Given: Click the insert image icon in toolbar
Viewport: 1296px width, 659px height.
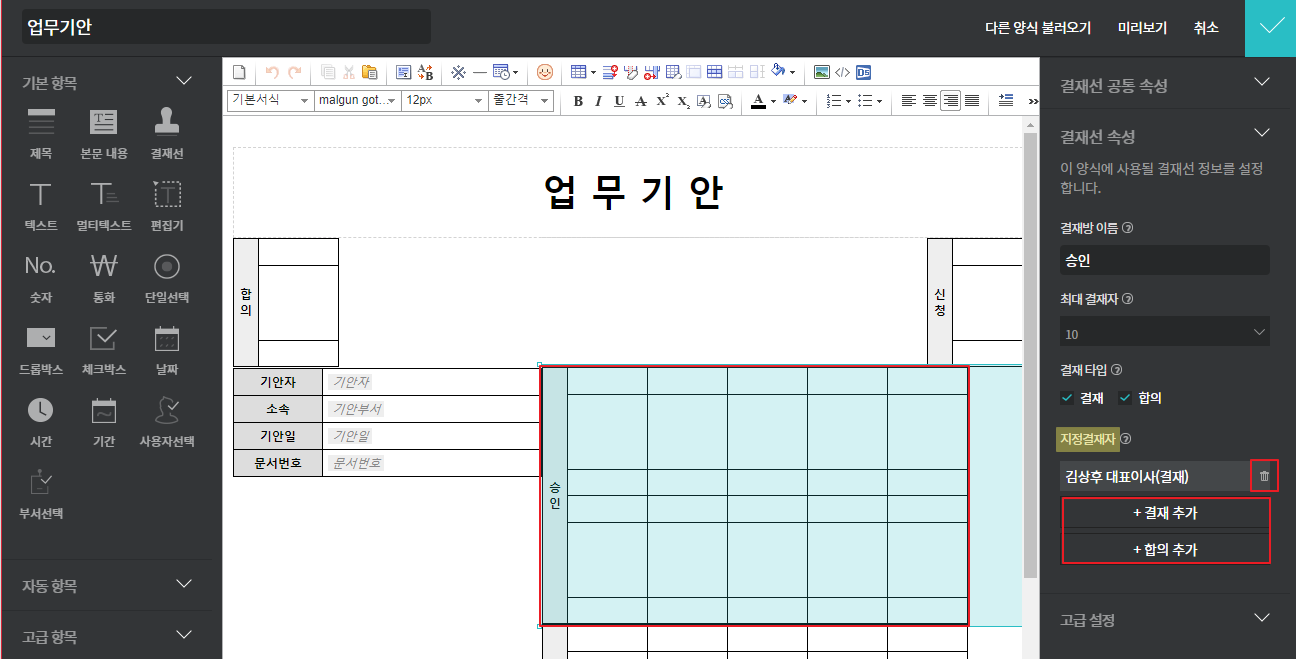Looking at the screenshot, I should click(821, 72).
